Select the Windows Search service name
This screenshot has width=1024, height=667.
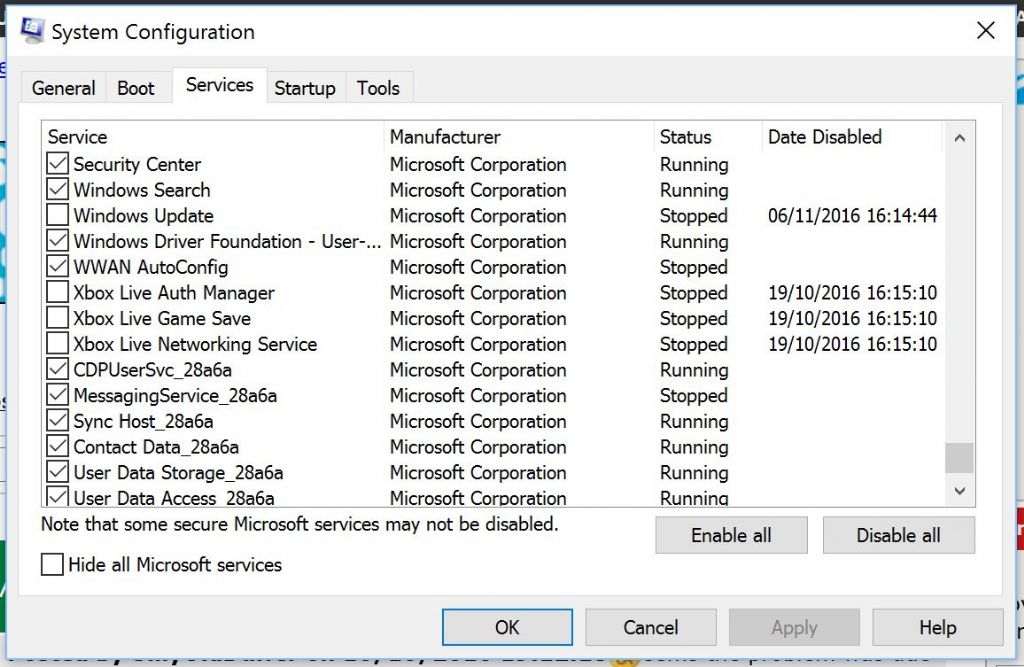[x=142, y=189]
